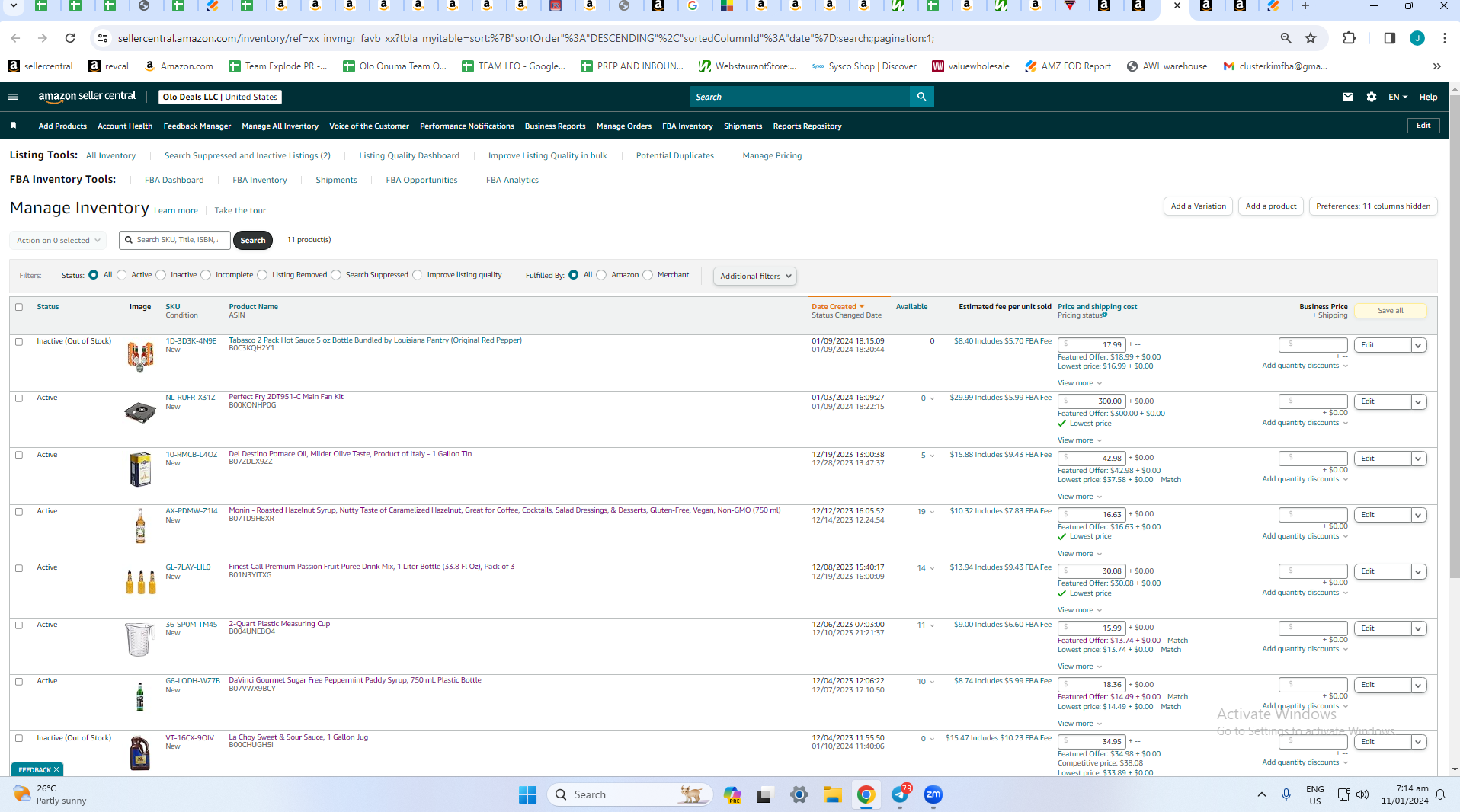Select the Search Suppressed status filter
Viewport: 1460px width, 812px height.
coord(336,275)
